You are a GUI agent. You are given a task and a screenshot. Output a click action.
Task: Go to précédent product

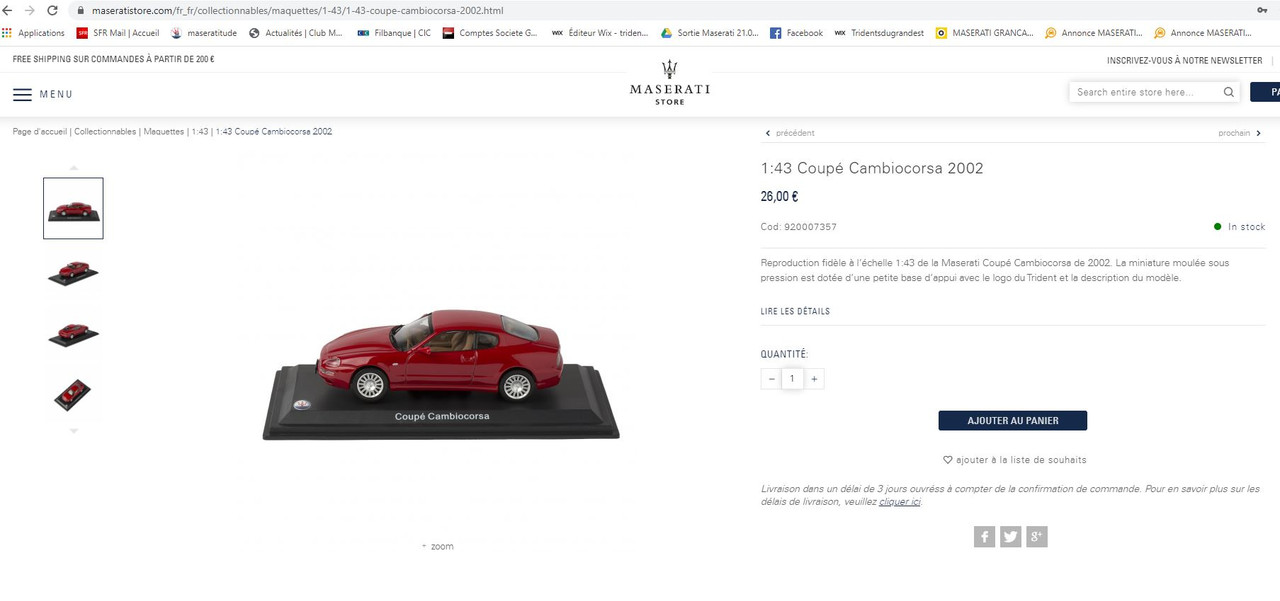click(x=790, y=133)
